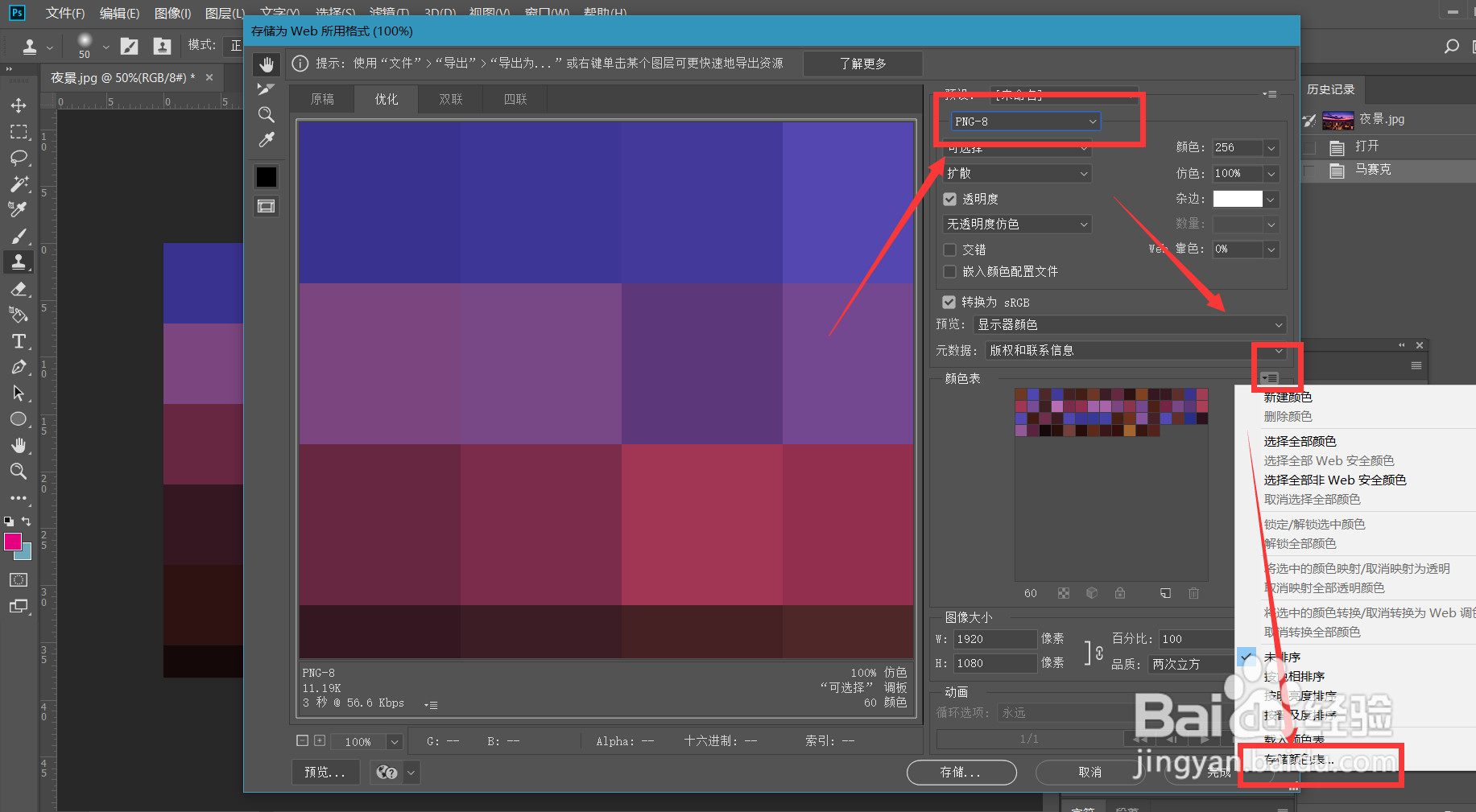Select the Eyedropper tool in Save for Web dialog
Screen dimensions: 1476x812
tap(267, 140)
